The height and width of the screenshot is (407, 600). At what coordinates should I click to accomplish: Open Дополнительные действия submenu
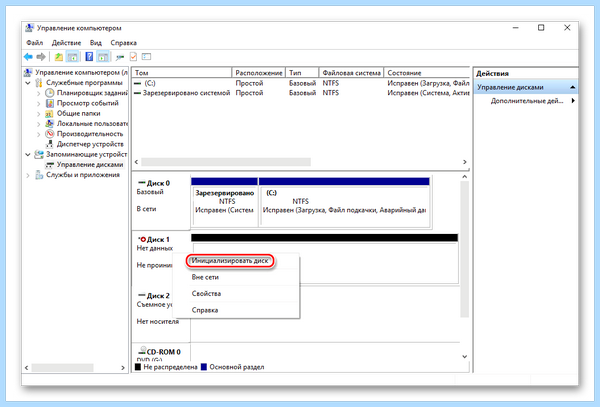point(533,101)
